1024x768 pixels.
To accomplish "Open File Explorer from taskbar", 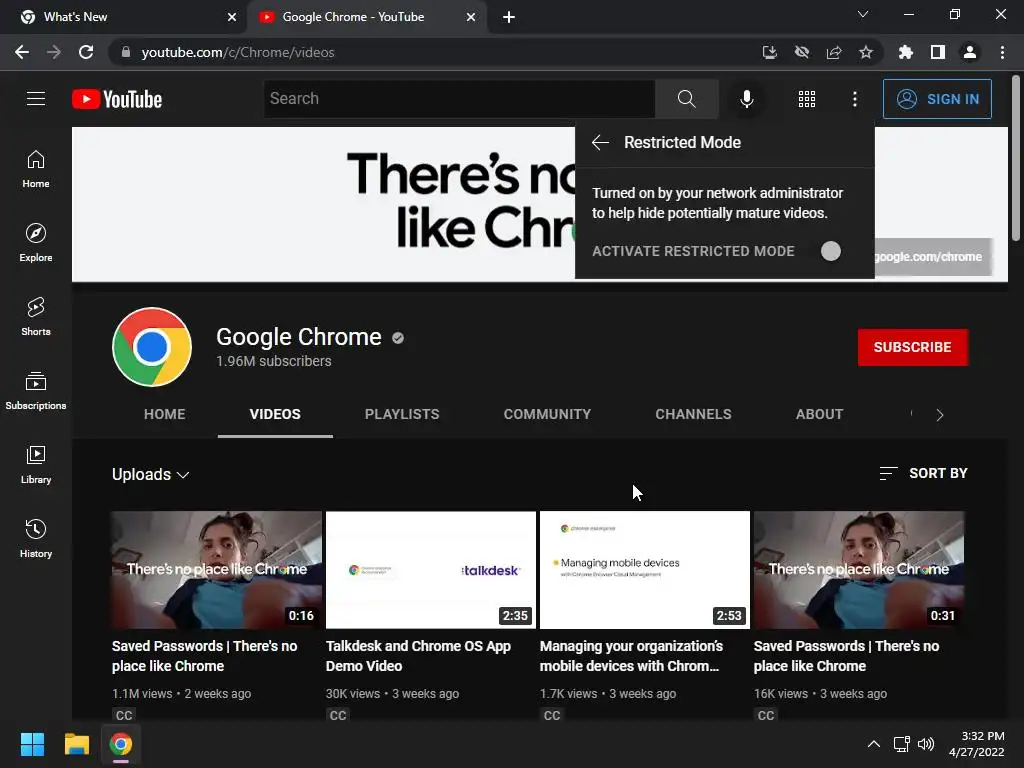I will (x=76, y=744).
